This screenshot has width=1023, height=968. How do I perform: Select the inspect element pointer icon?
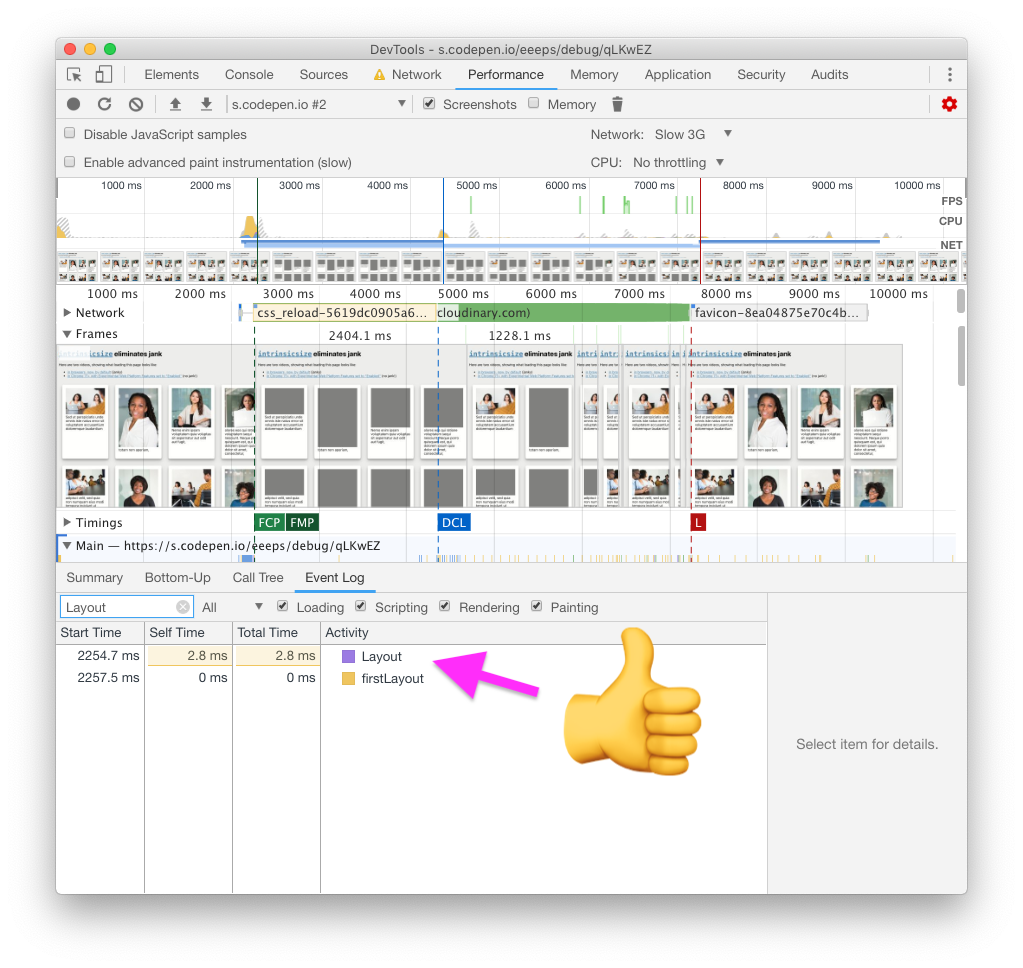click(x=74, y=75)
